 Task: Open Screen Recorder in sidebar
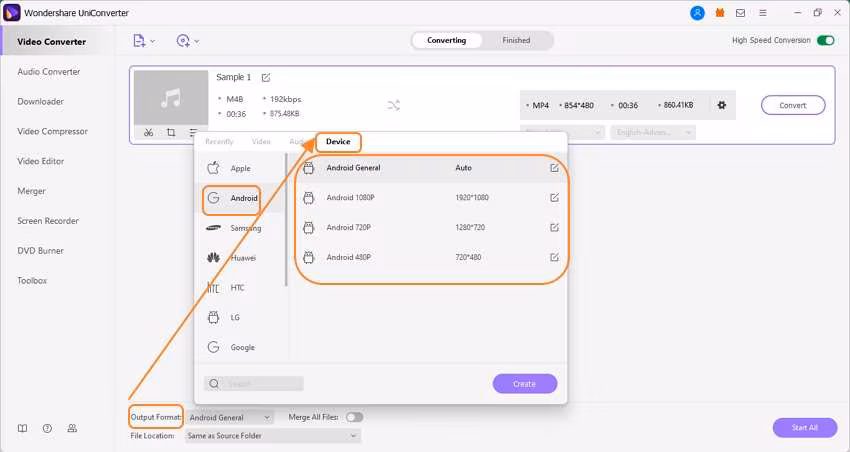48,221
